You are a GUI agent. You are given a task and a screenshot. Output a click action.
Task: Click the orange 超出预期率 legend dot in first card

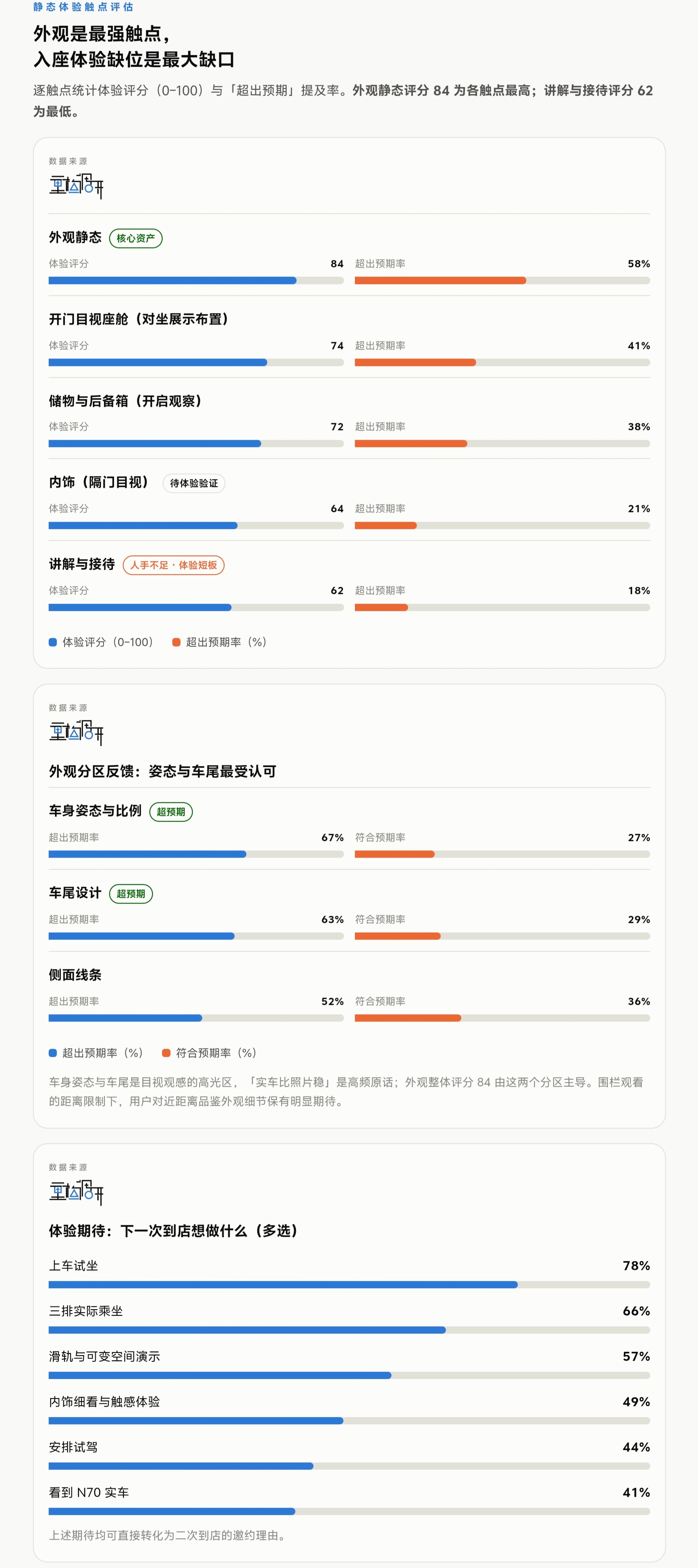(177, 642)
